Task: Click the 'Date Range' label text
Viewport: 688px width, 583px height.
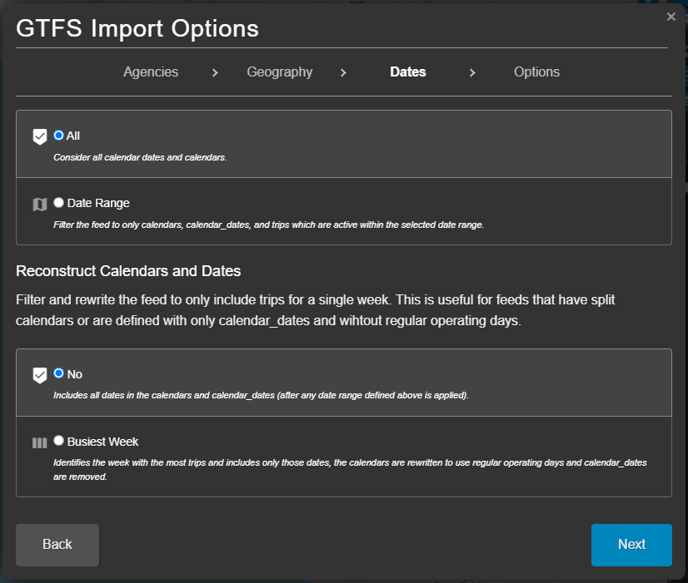Action: [x=98, y=203]
